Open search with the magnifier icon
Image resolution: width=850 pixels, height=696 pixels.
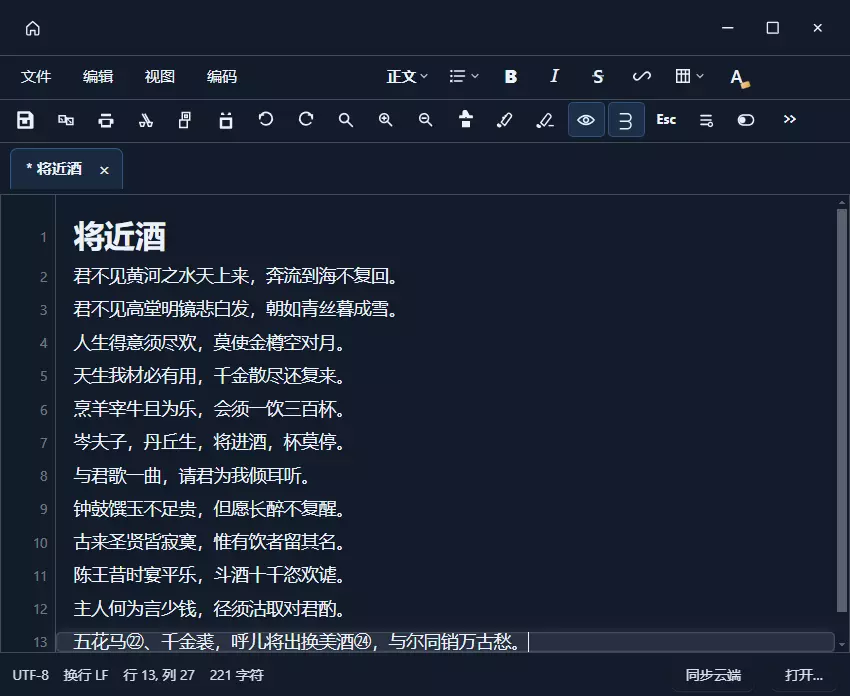pyautogui.click(x=346, y=120)
